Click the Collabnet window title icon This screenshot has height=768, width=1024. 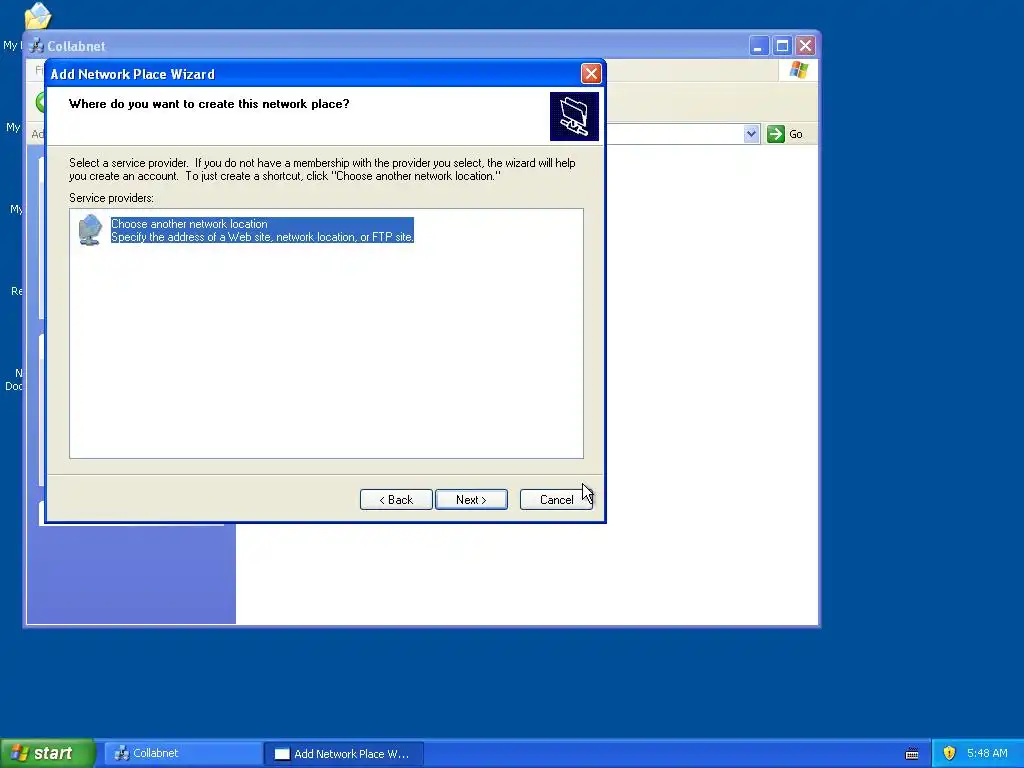tap(36, 46)
